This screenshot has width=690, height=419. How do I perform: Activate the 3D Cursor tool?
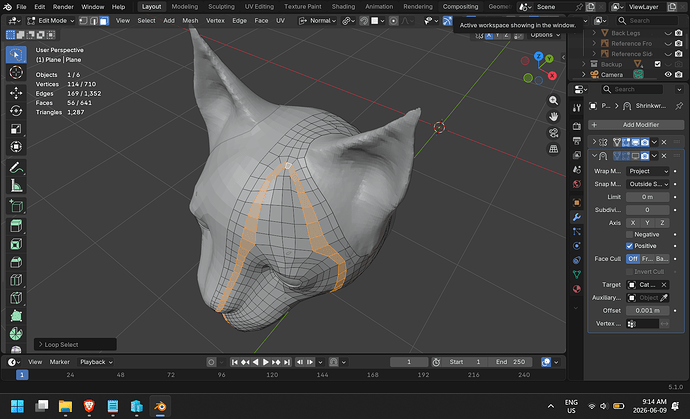click(x=16, y=72)
